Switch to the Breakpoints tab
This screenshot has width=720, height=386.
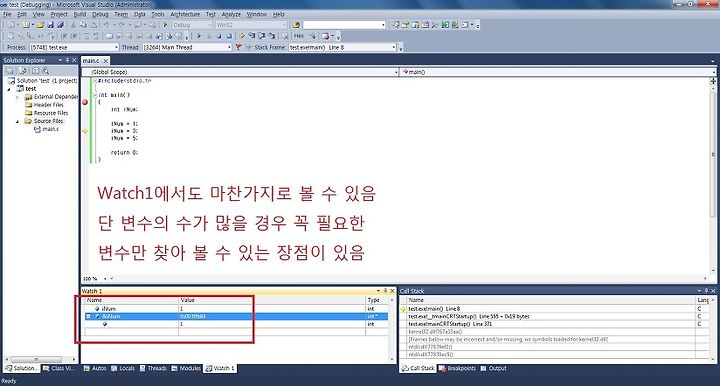(457, 368)
